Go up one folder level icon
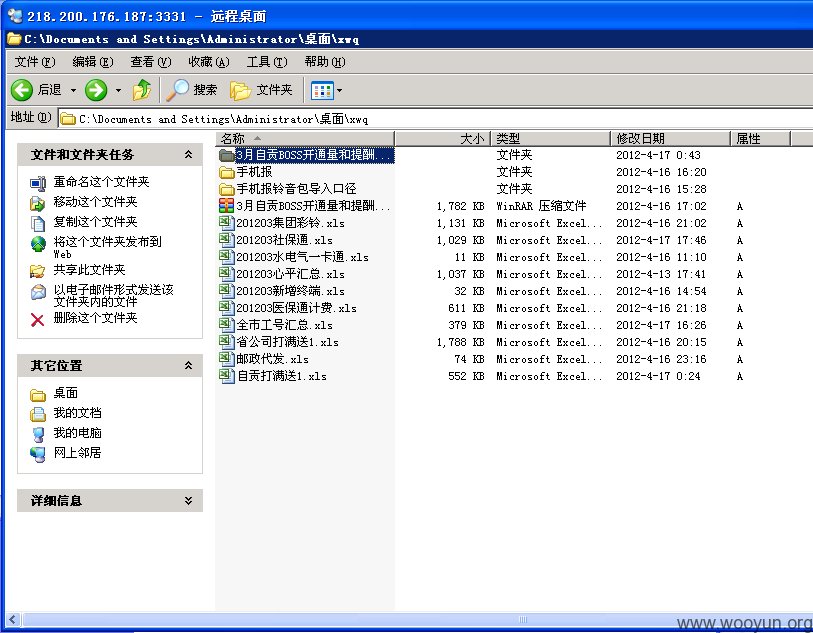Viewport: 813px width, 633px height. pos(142,90)
